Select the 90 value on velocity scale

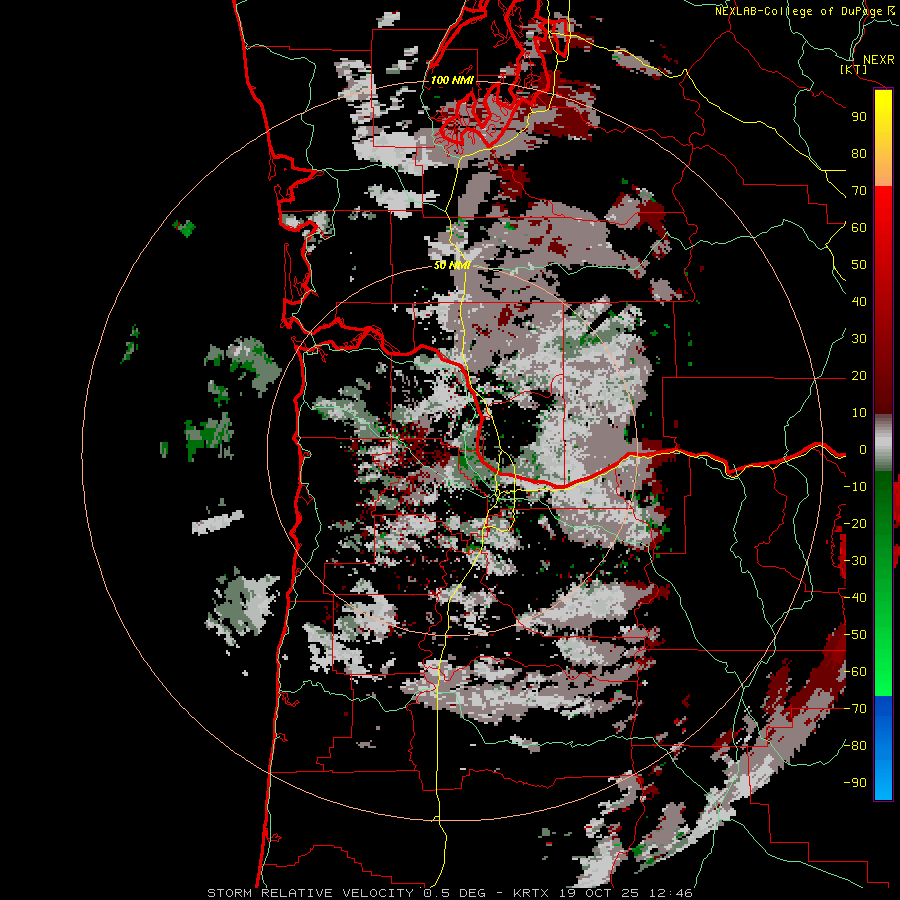tap(859, 117)
